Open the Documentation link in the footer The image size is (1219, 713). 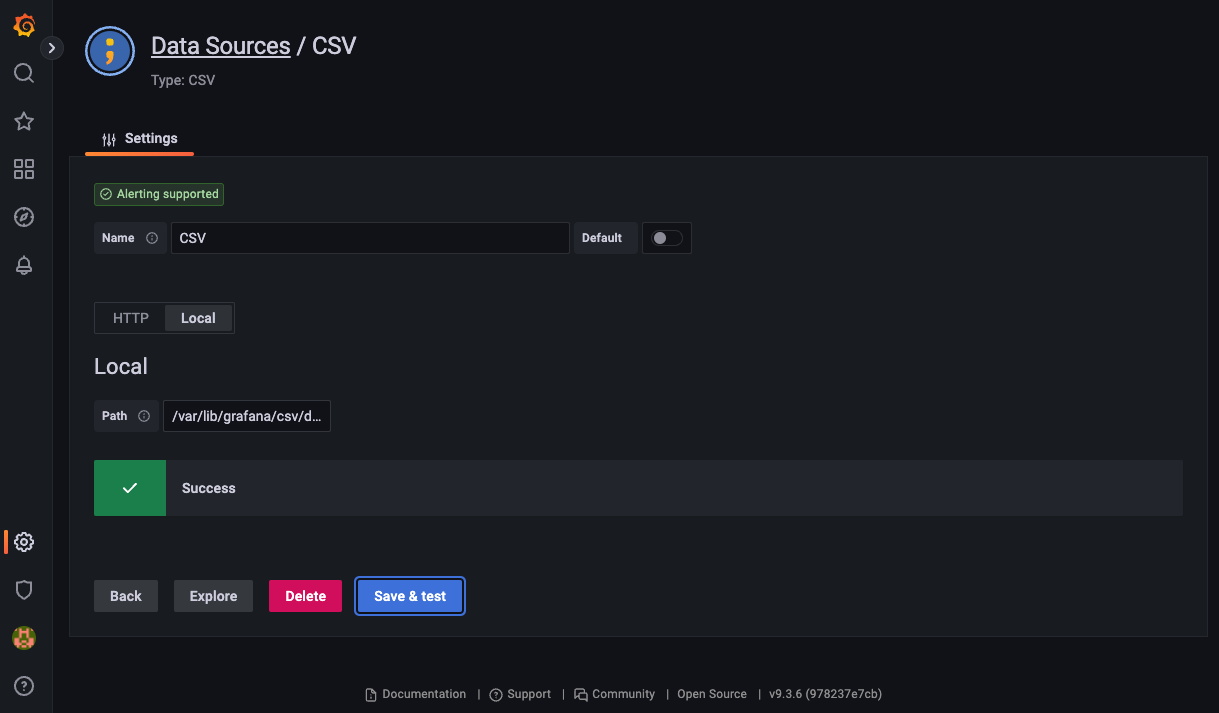click(x=423, y=693)
